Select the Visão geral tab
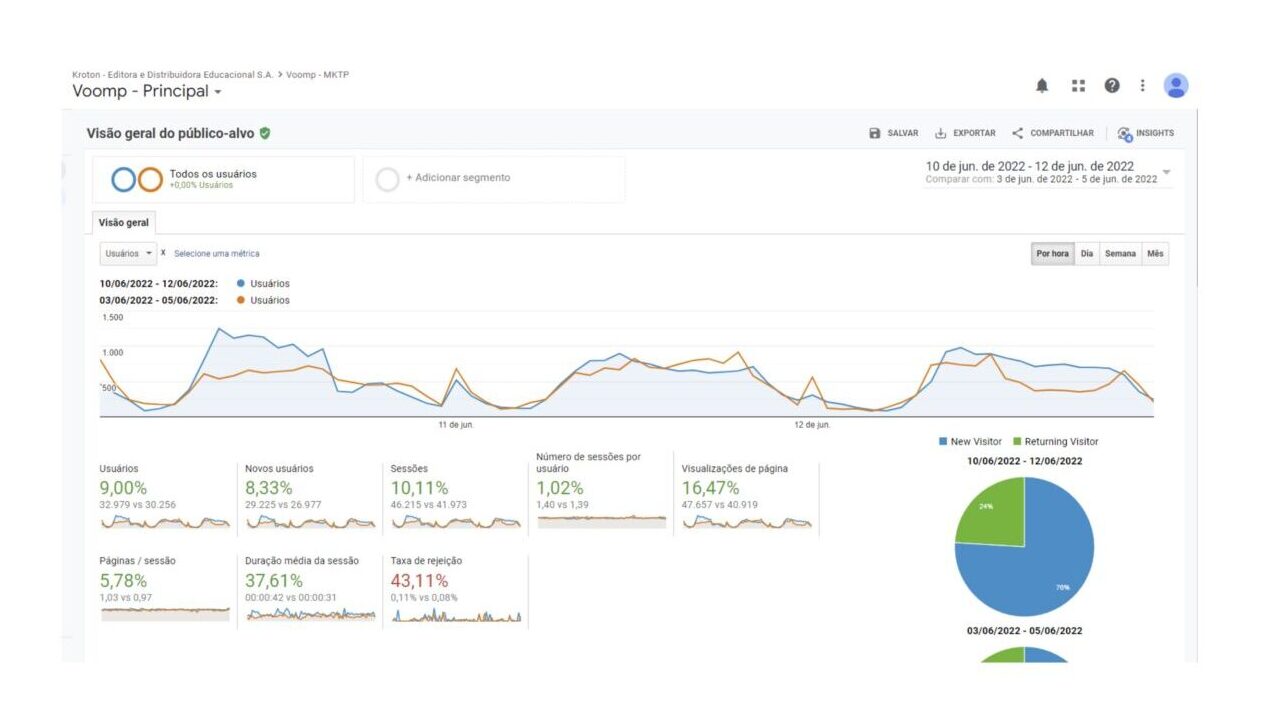The image size is (1276, 720). [x=124, y=223]
